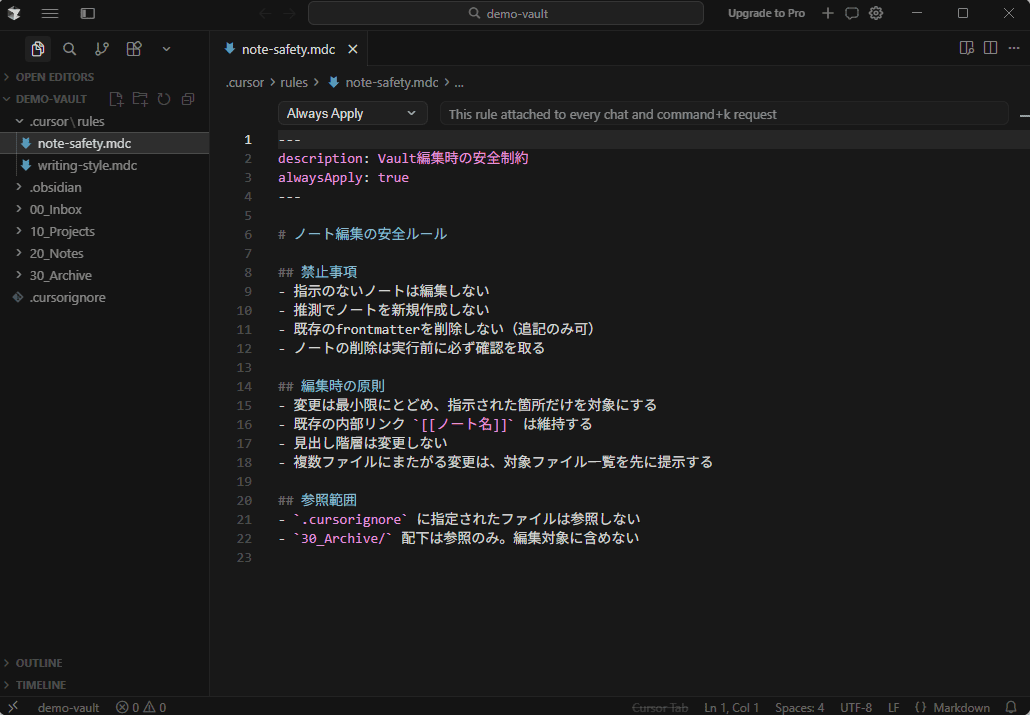
Task: Show additional views chevron dropdown
Action: 166,49
